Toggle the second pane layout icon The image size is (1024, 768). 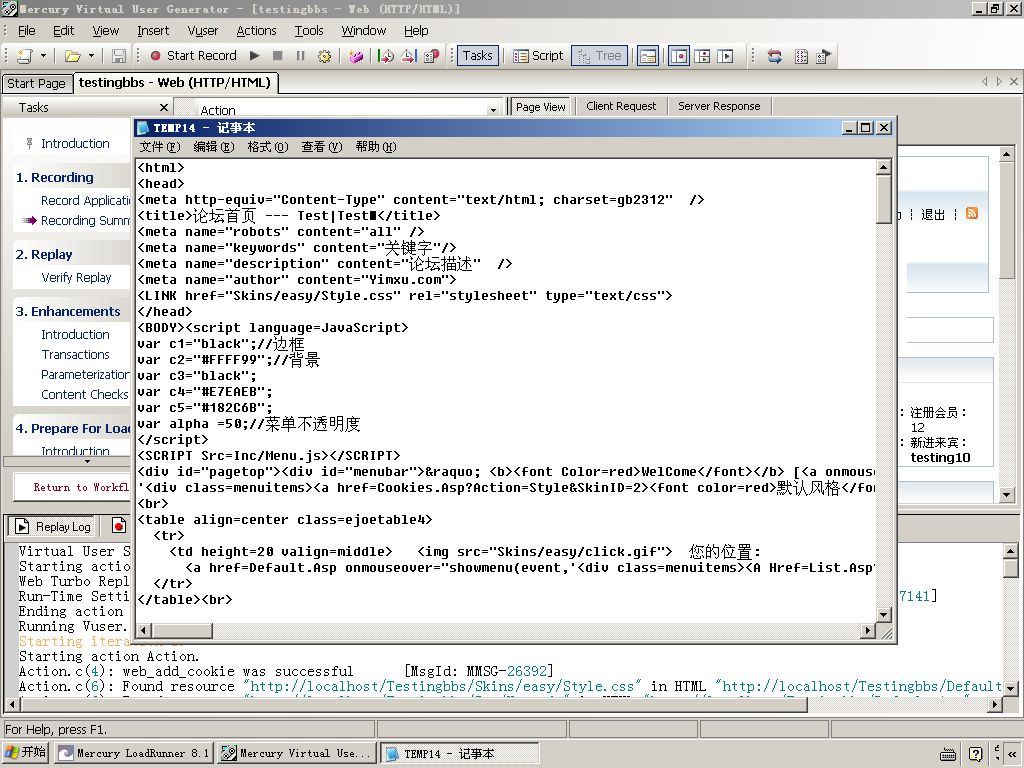click(x=703, y=56)
